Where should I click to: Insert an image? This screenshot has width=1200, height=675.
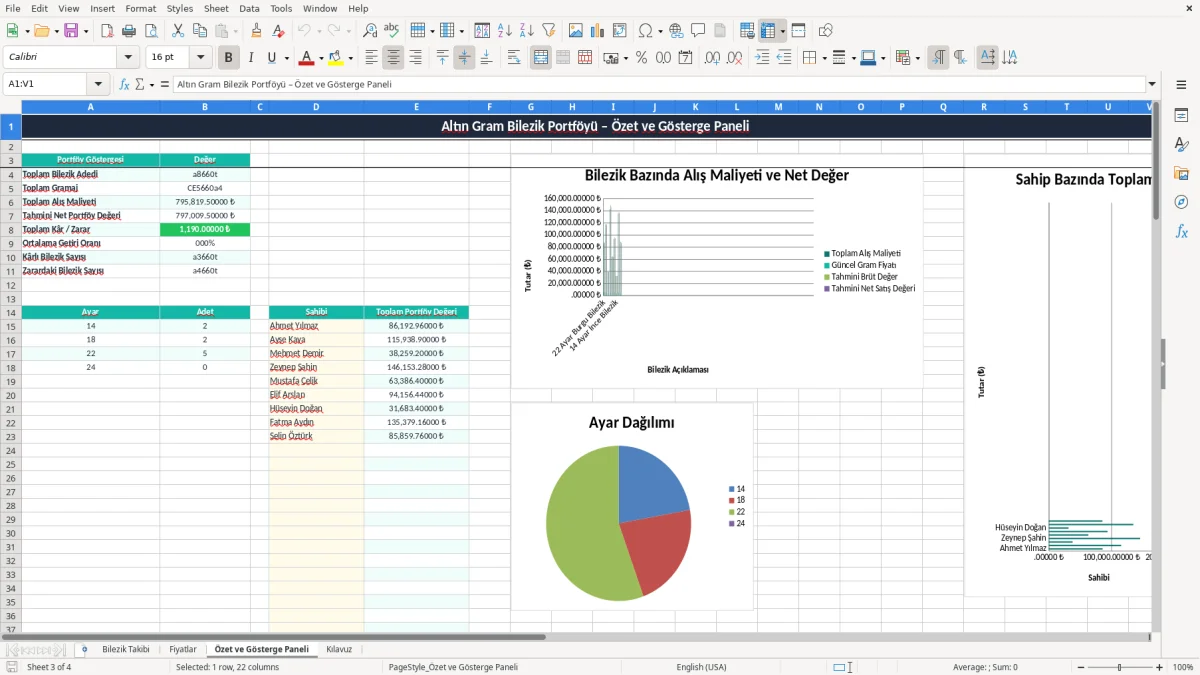(x=576, y=31)
